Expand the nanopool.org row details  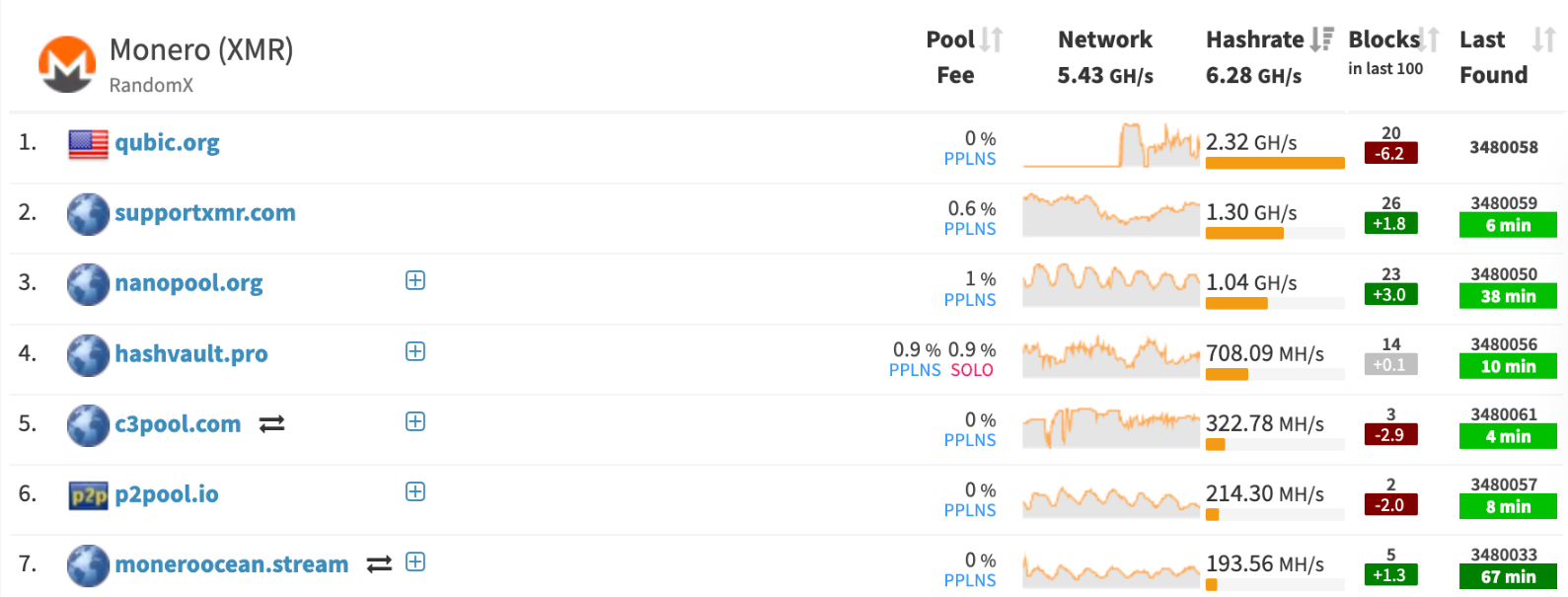[415, 281]
